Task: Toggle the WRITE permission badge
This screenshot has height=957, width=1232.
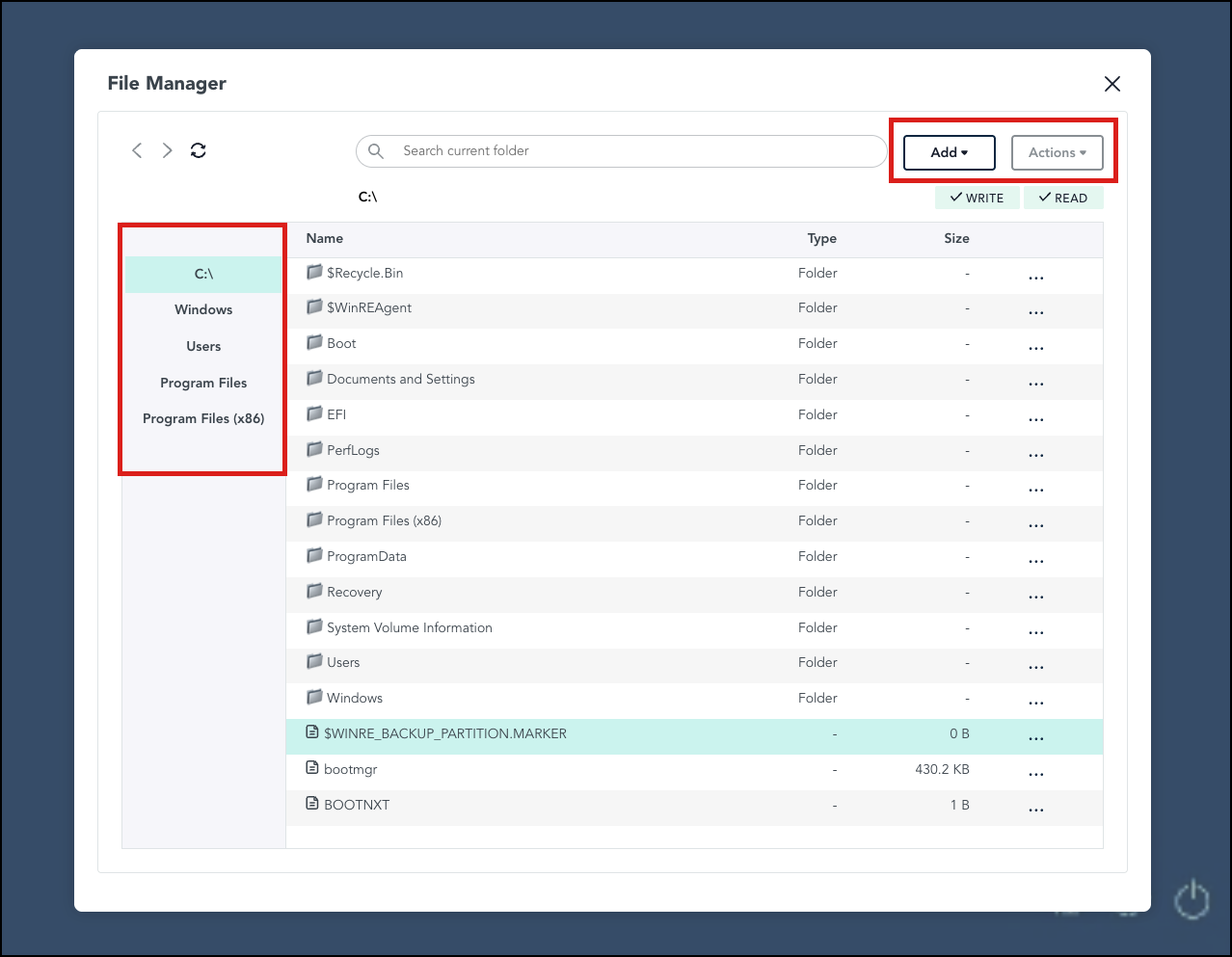Action: click(977, 198)
